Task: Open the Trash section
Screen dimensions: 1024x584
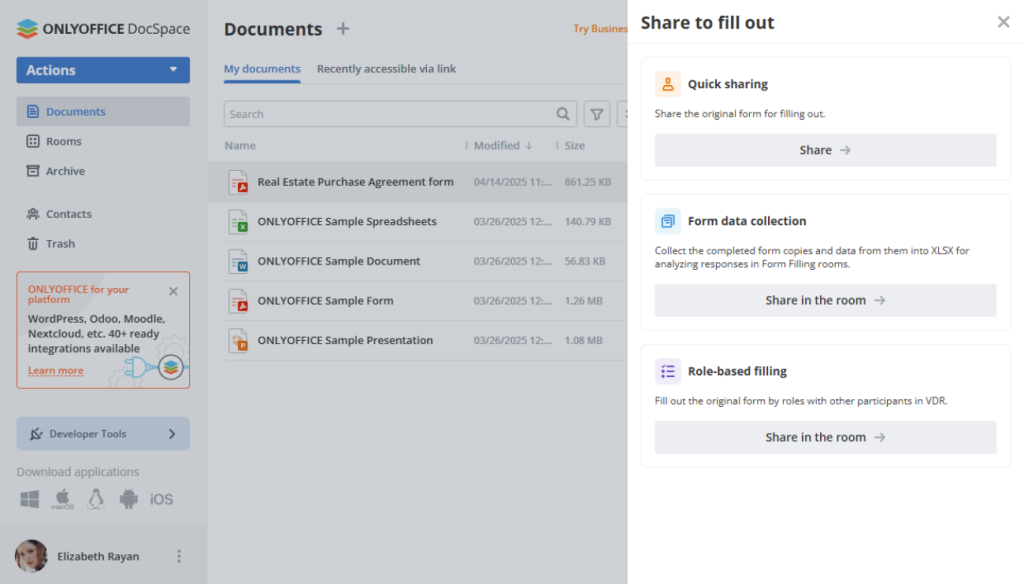Action: (x=60, y=243)
